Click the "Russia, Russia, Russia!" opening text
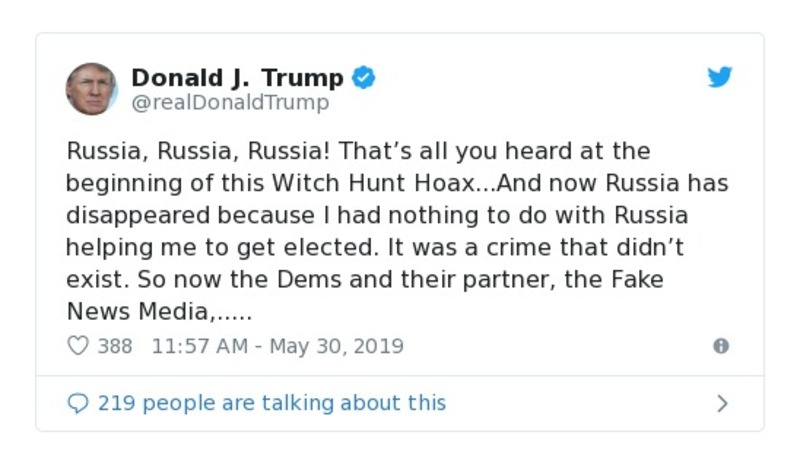This screenshot has width=800, height=467. [198, 152]
